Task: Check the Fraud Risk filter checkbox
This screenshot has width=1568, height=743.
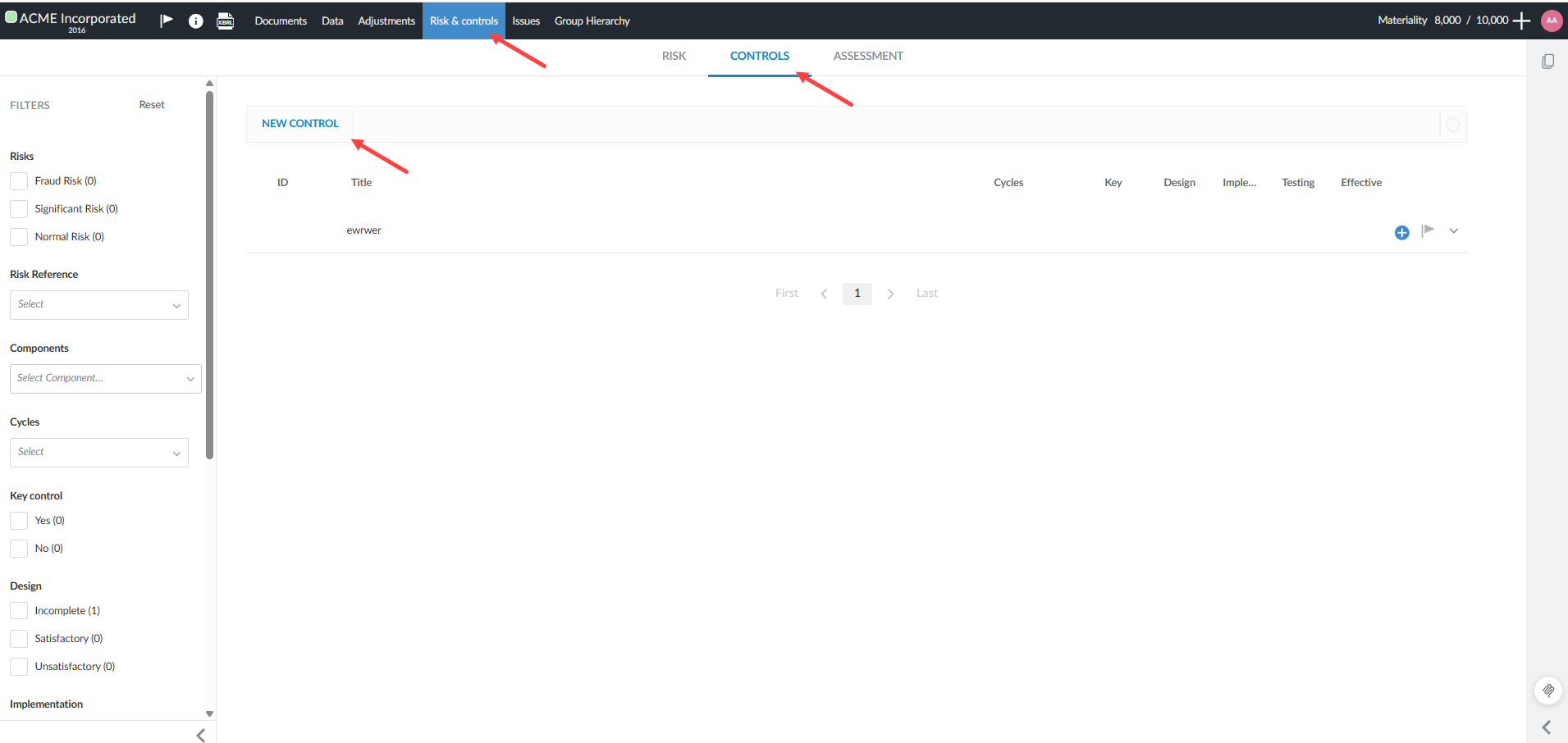Action: [x=18, y=180]
